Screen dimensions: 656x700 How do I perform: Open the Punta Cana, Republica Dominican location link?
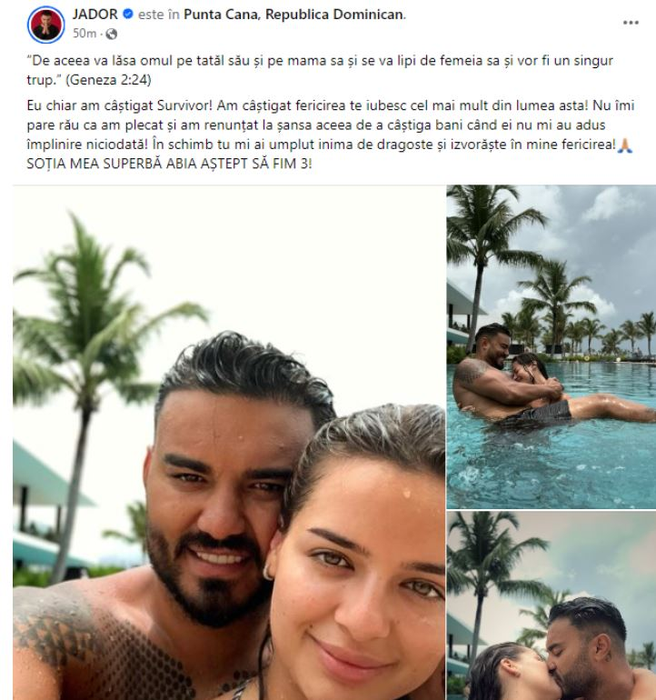293,14
